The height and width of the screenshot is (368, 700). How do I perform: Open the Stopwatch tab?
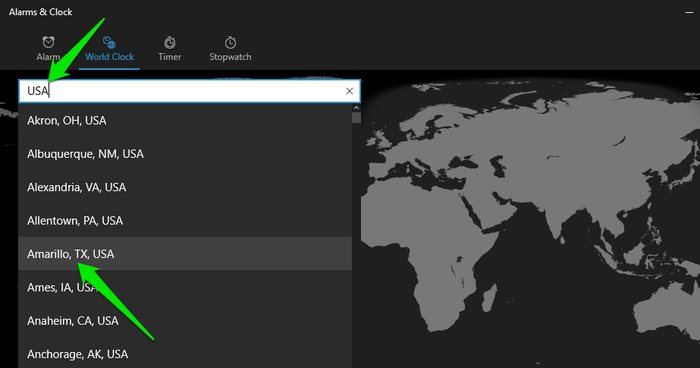(x=230, y=50)
